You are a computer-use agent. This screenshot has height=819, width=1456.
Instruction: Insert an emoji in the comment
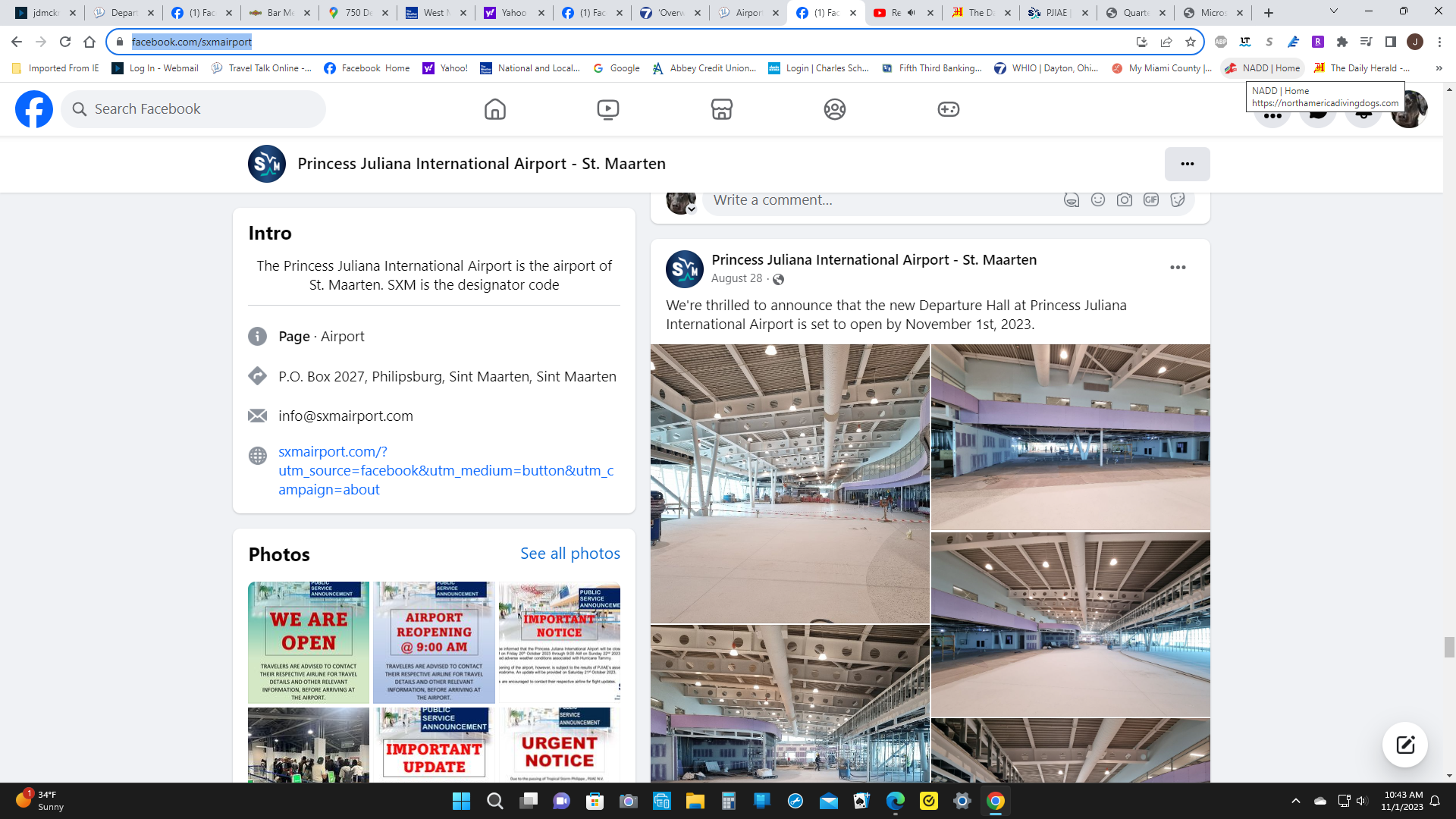coord(1097,199)
